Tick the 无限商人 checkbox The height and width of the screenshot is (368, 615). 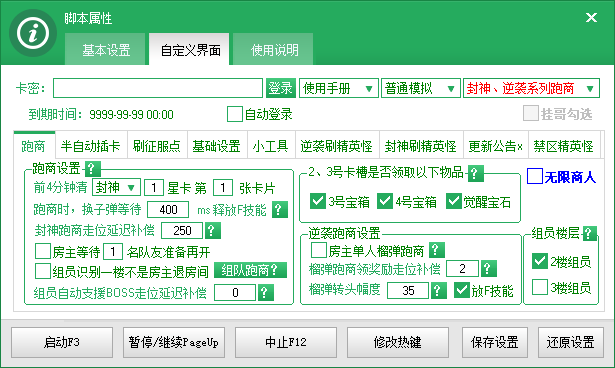535,177
